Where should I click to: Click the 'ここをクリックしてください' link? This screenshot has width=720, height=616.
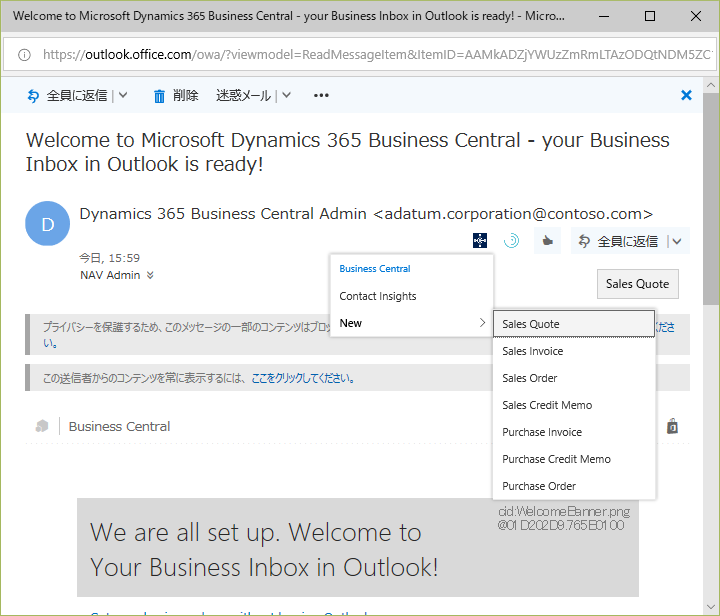(x=302, y=379)
